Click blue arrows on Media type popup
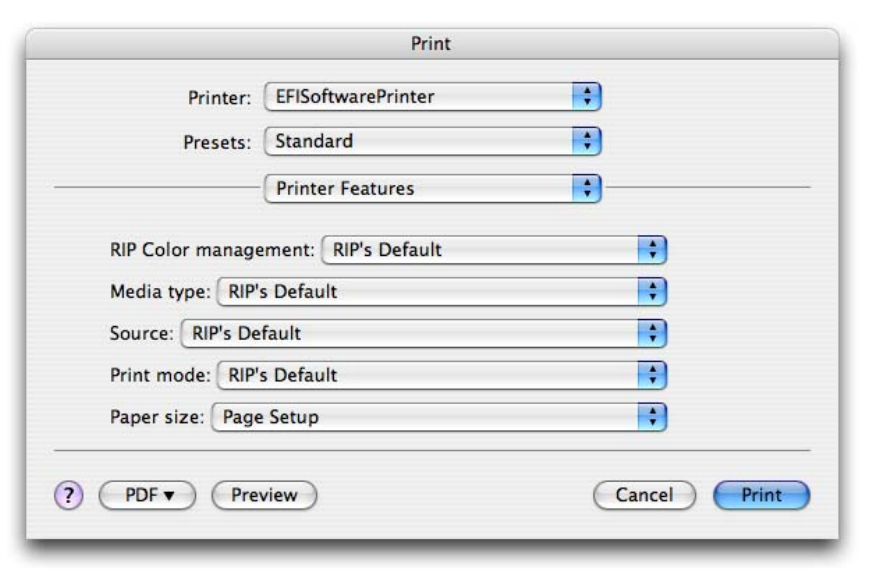 (x=653, y=292)
